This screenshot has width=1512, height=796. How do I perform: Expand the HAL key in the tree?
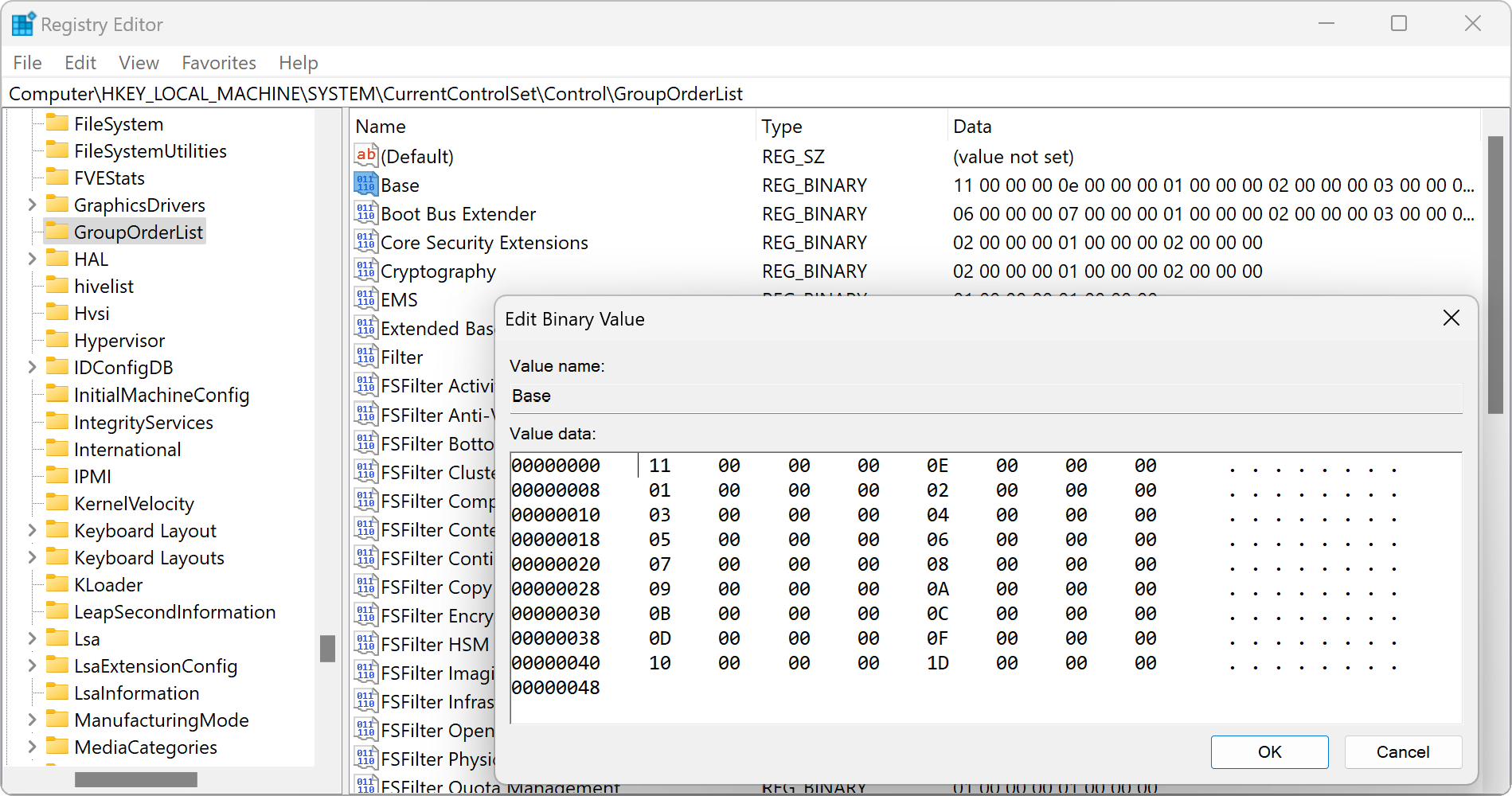pos(32,259)
